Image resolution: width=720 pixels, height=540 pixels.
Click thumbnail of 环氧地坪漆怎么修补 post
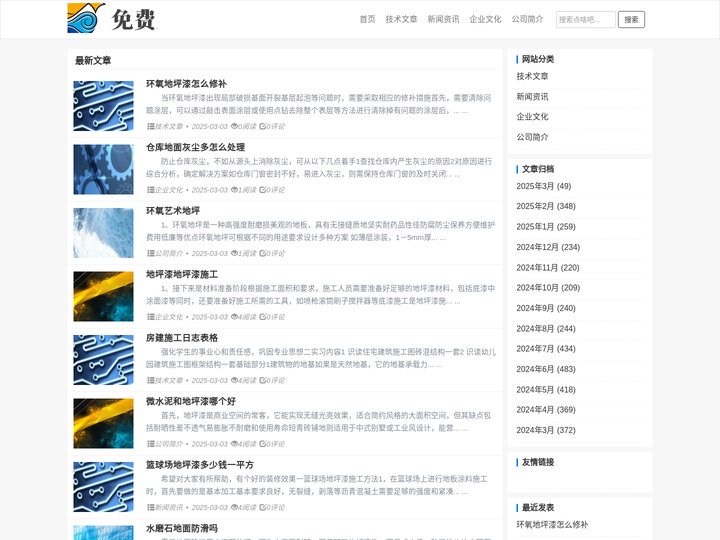pyautogui.click(x=103, y=106)
